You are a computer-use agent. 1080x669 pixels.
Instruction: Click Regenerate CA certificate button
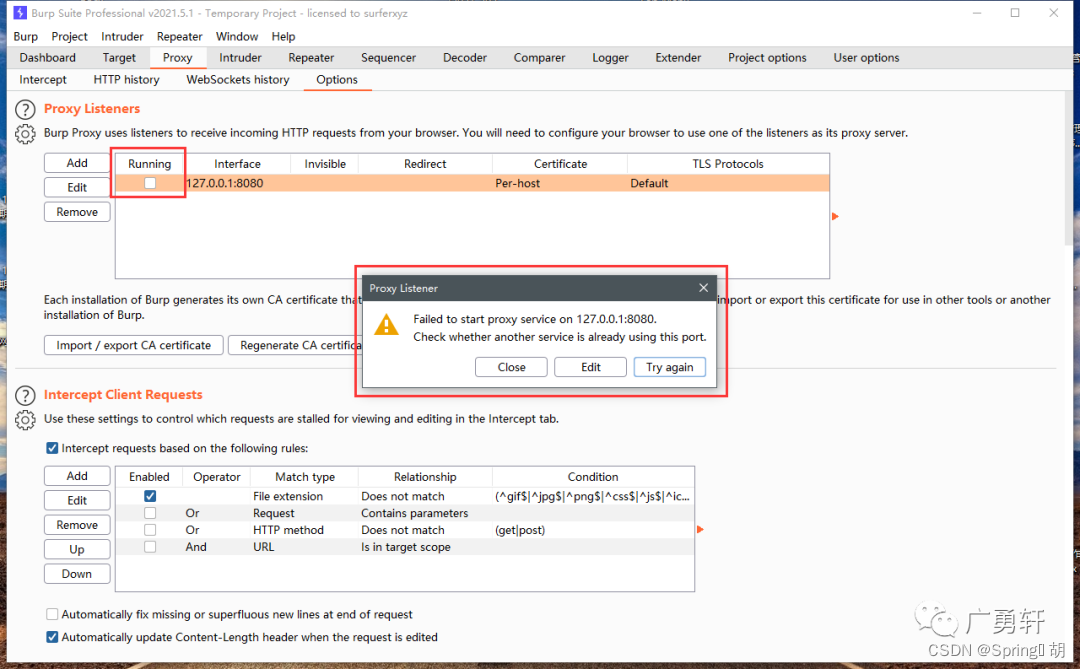(x=296, y=345)
